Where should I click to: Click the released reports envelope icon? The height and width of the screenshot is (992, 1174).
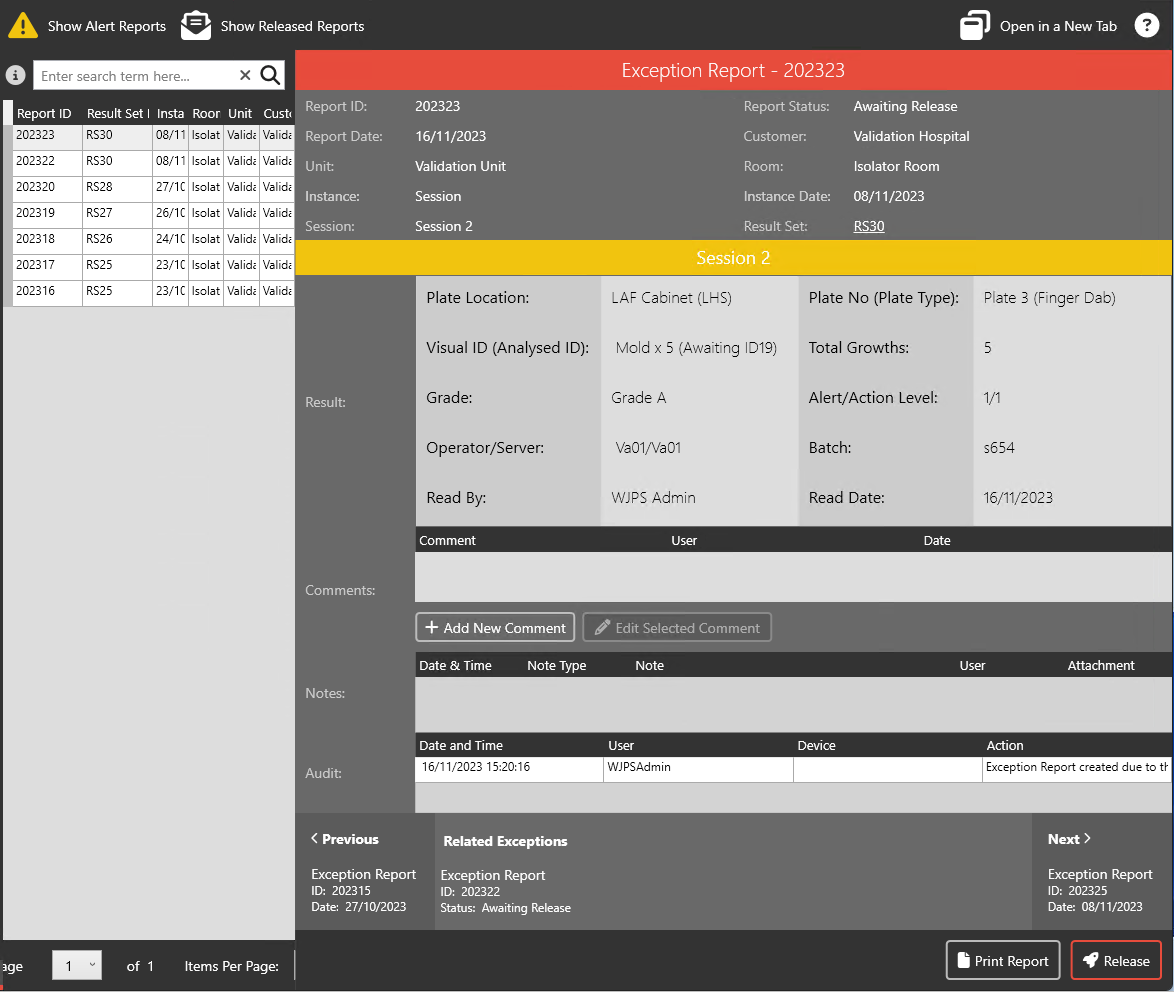click(196, 26)
